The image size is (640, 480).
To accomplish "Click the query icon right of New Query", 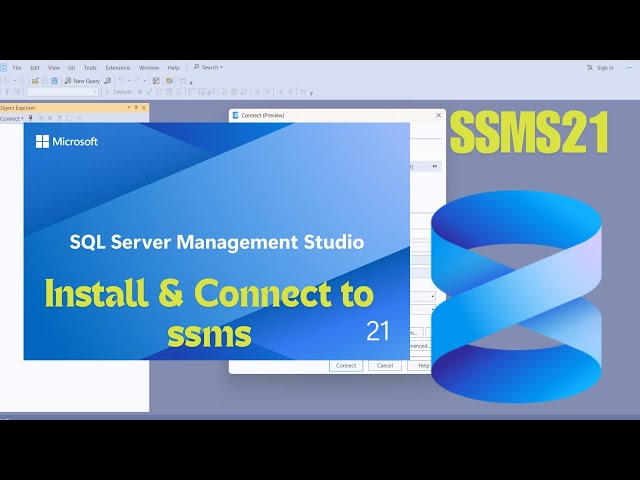I will point(108,81).
